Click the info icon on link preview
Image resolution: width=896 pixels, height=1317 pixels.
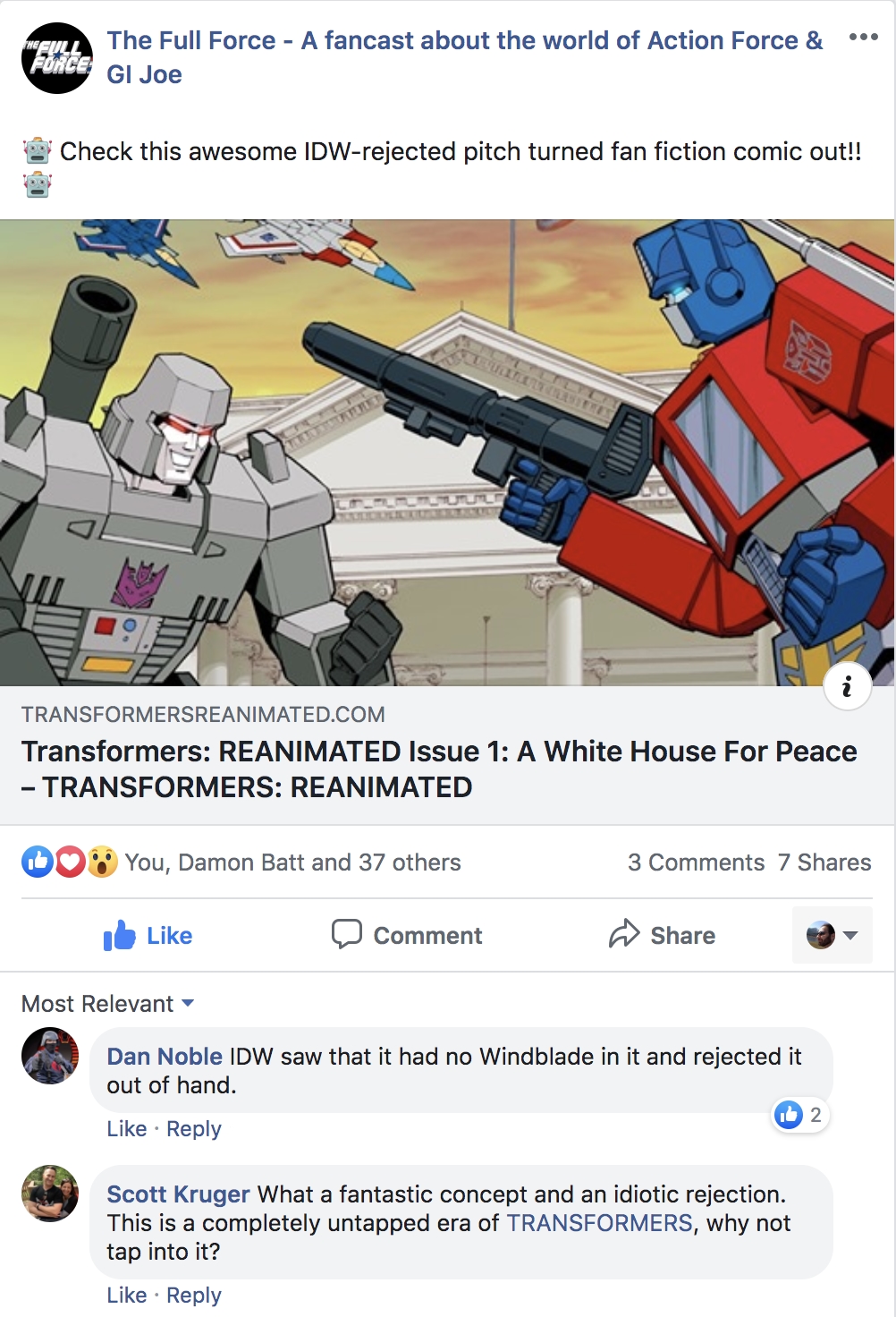point(847,686)
